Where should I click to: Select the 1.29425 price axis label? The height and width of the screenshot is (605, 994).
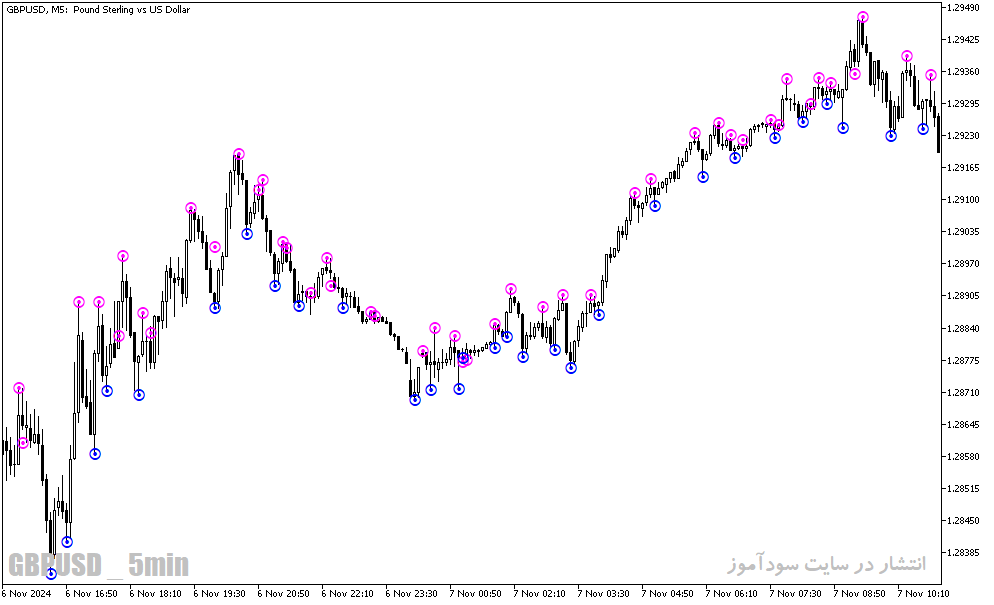[963, 39]
